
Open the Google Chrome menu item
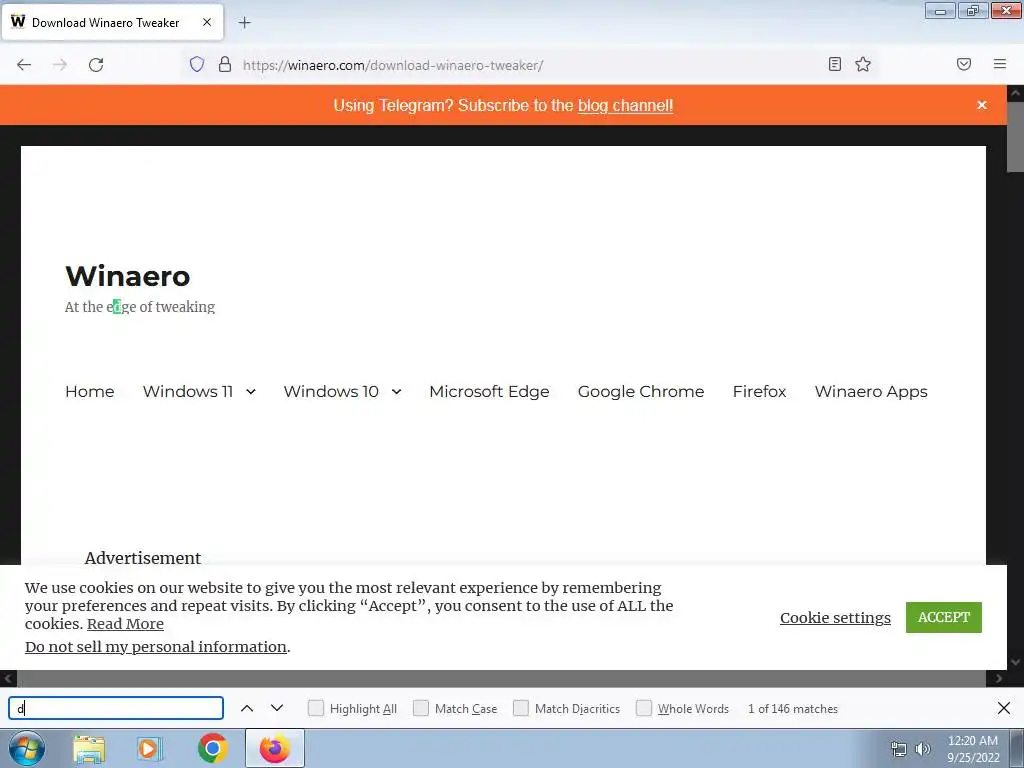tap(641, 391)
